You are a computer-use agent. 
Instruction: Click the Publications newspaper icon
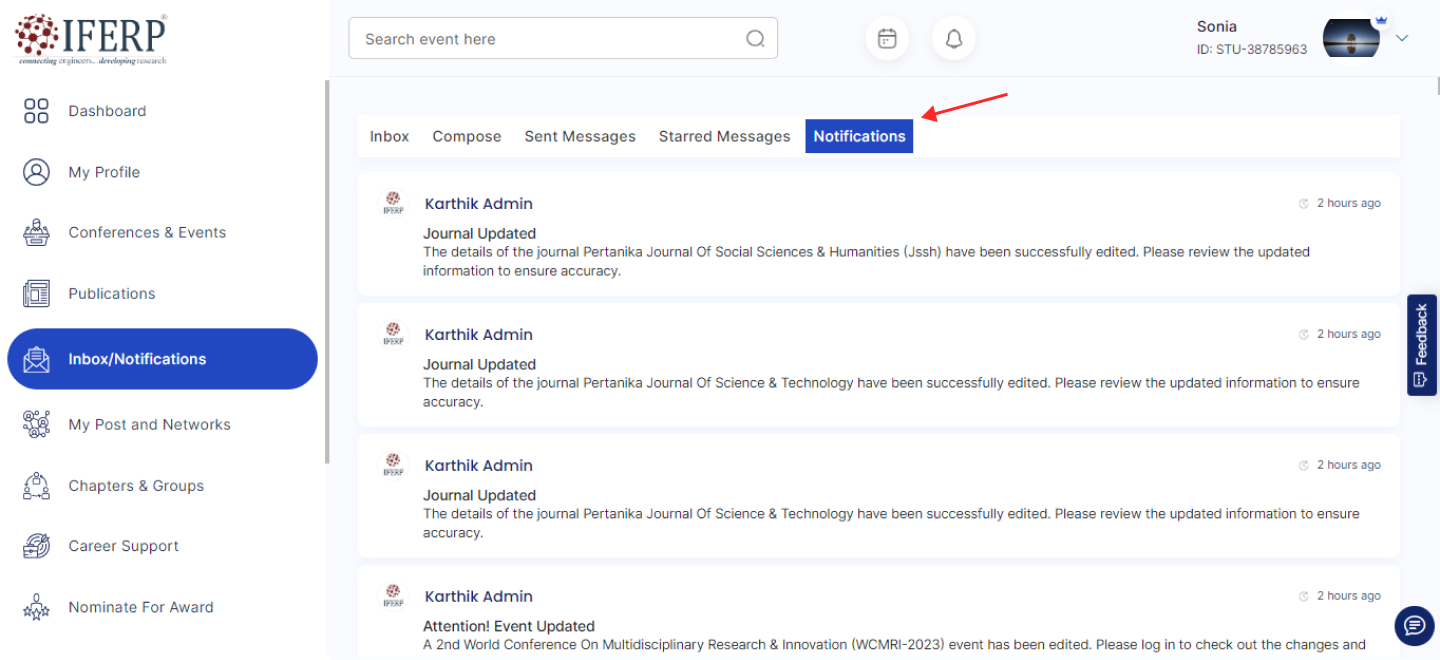(x=36, y=294)
